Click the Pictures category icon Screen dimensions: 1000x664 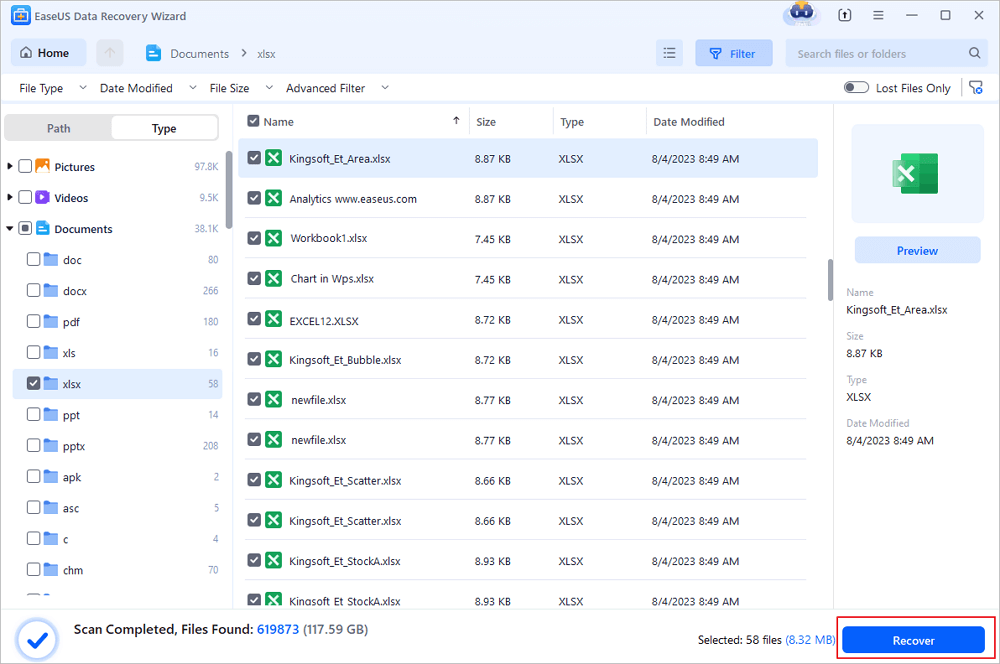click(x=43, y=166)
